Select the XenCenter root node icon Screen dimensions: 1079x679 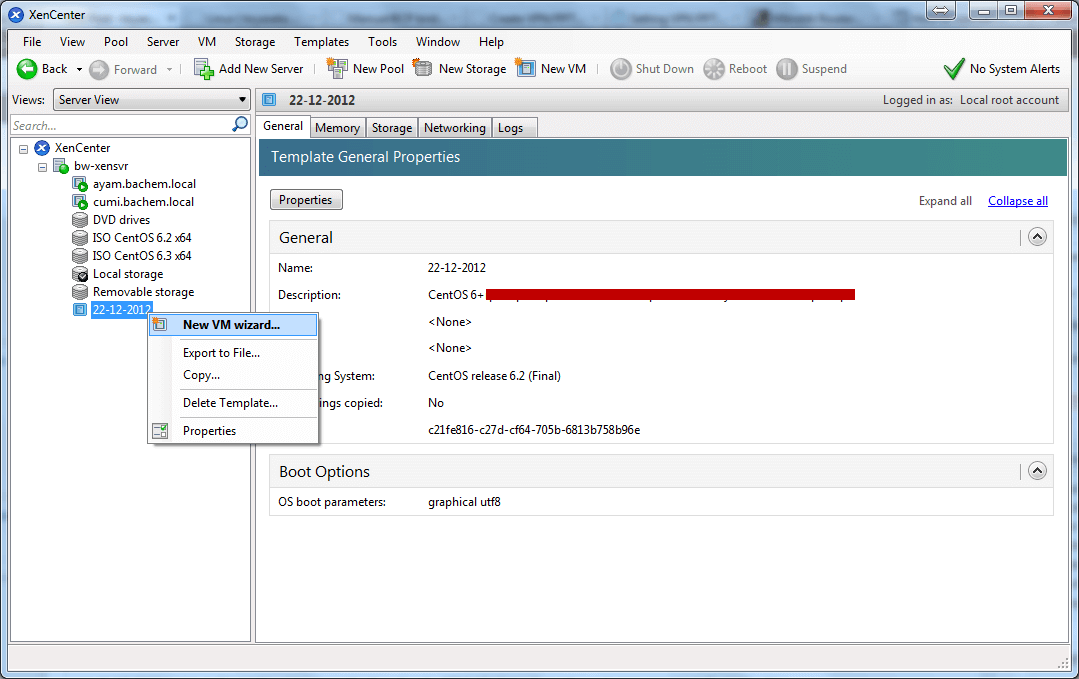point(42,148)
